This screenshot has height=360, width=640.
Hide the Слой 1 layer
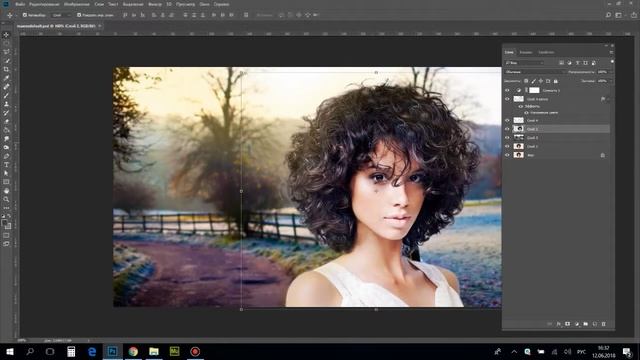coord(507,146)
